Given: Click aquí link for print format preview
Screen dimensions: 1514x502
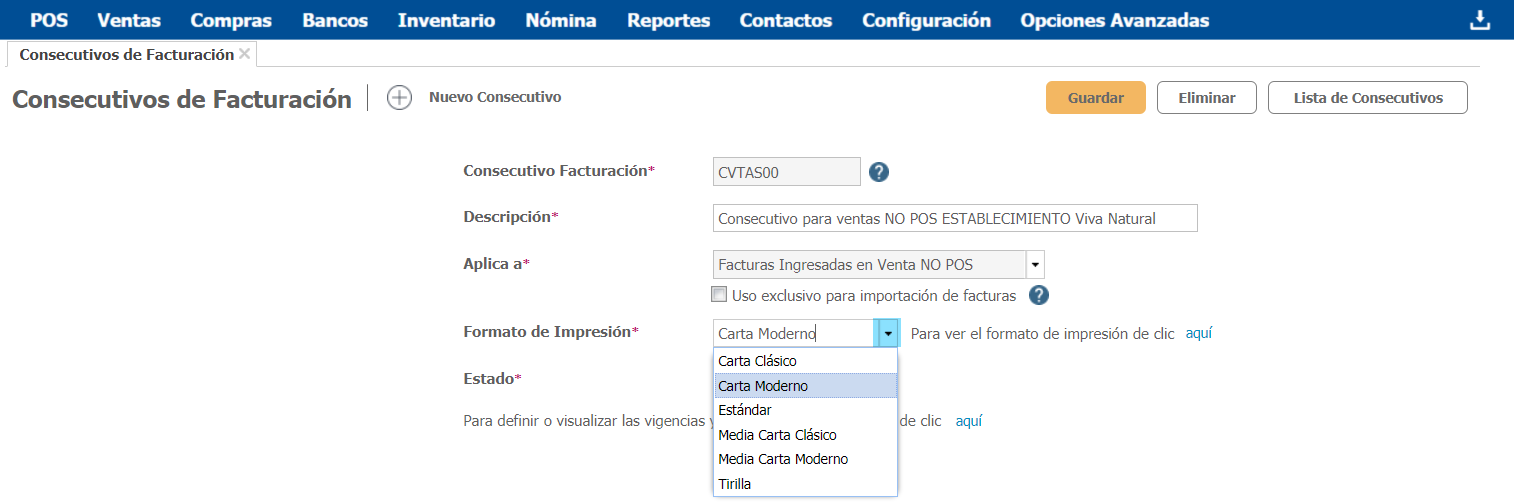Looking at the screenshot, I should pyautogui.click(x=1198, y=333).
